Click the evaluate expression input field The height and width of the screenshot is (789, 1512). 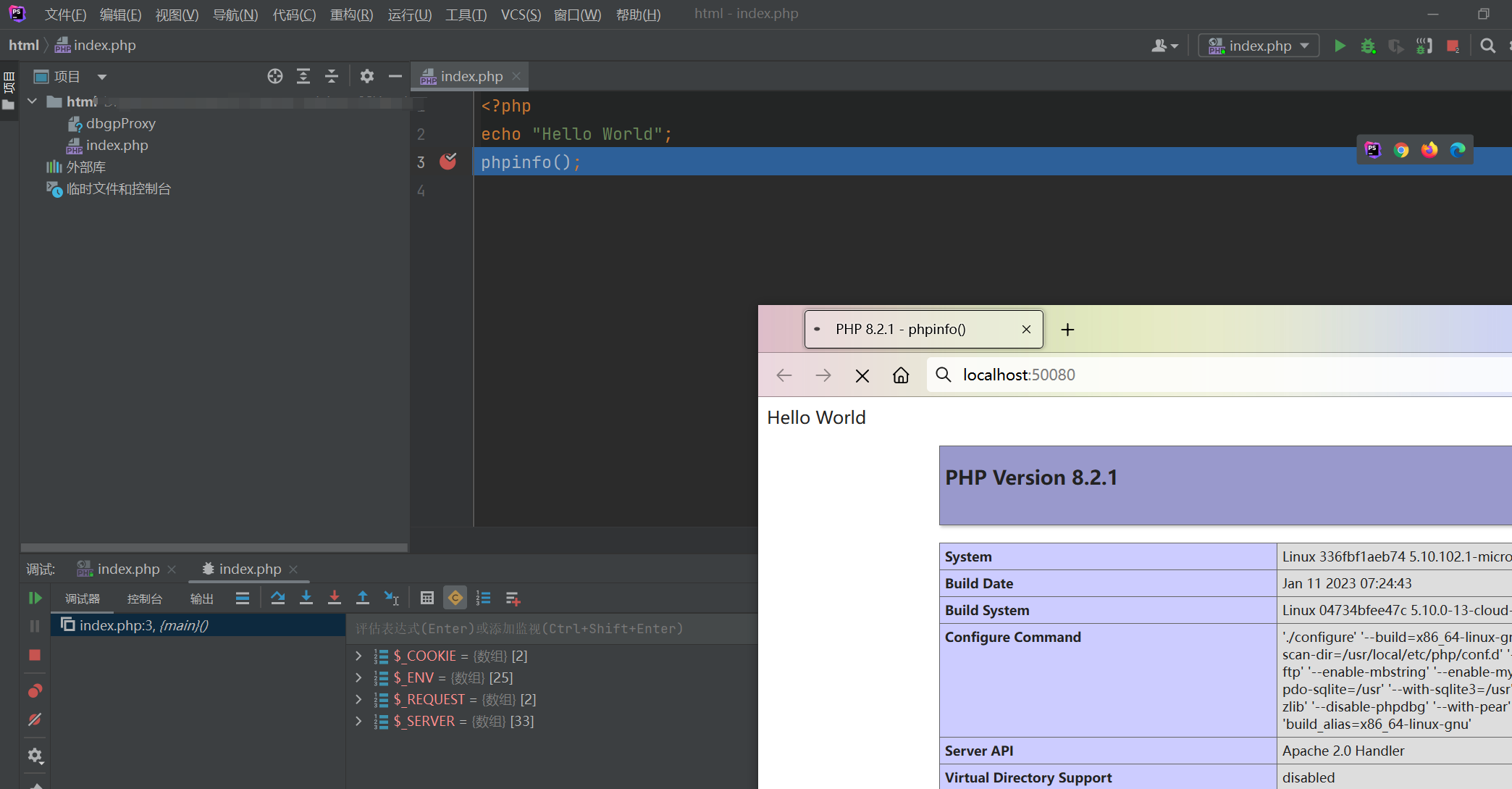(x=550, y=628)
